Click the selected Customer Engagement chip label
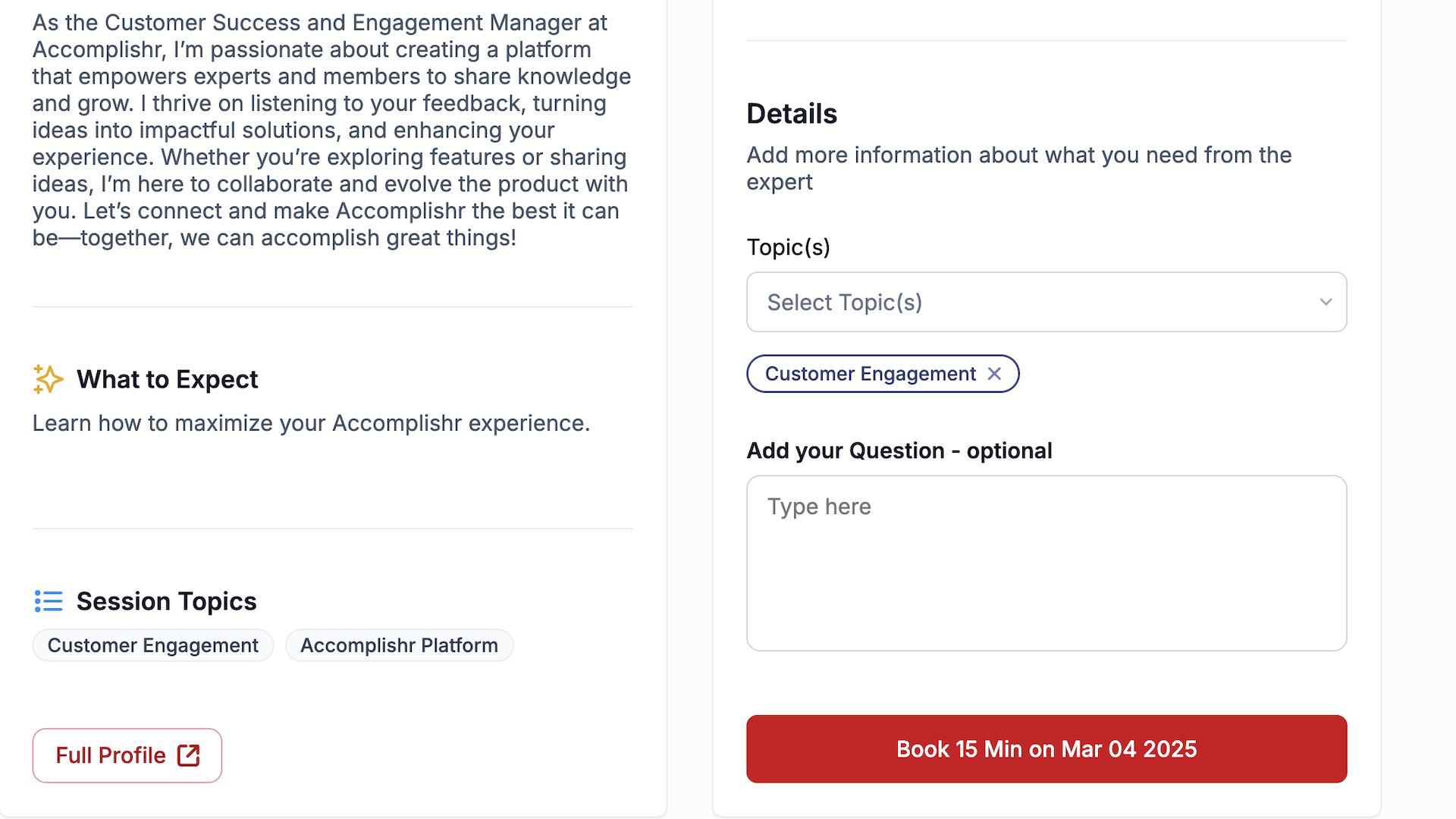 pyautogui.click(x=871, y=374)
